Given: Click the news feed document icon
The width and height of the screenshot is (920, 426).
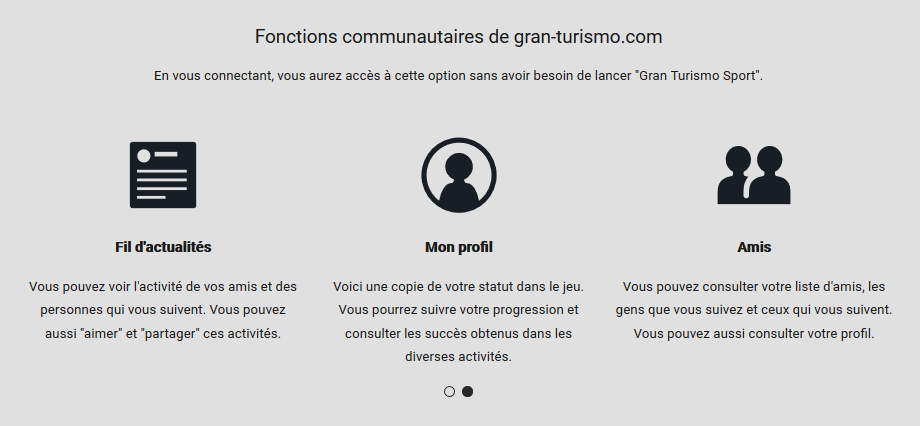Looking at the screenshot, I should [x=163, y=175].
